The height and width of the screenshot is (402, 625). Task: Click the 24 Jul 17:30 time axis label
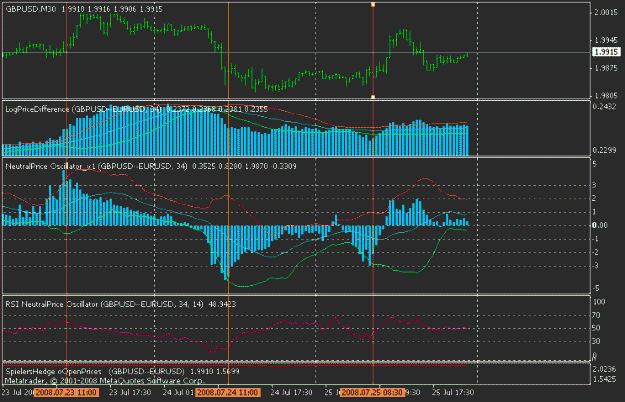(291, 392)
